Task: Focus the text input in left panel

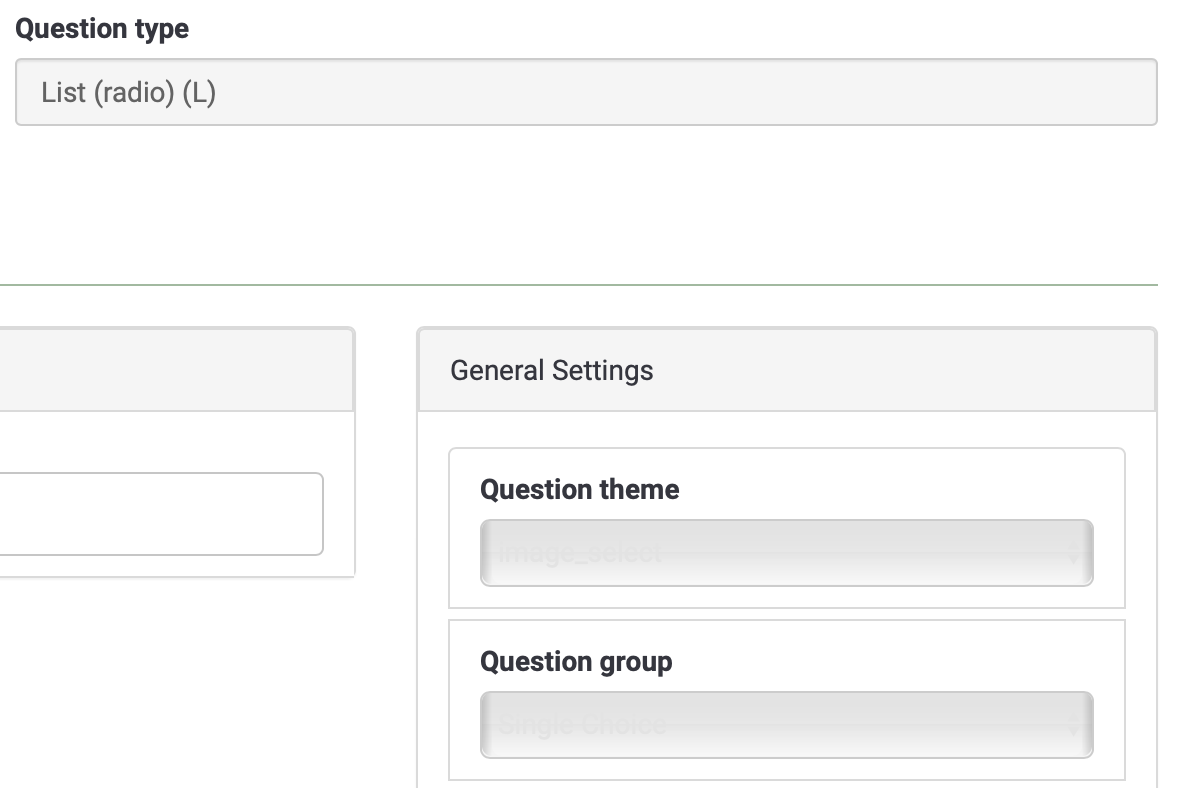Action: click(x=160, y=514)
